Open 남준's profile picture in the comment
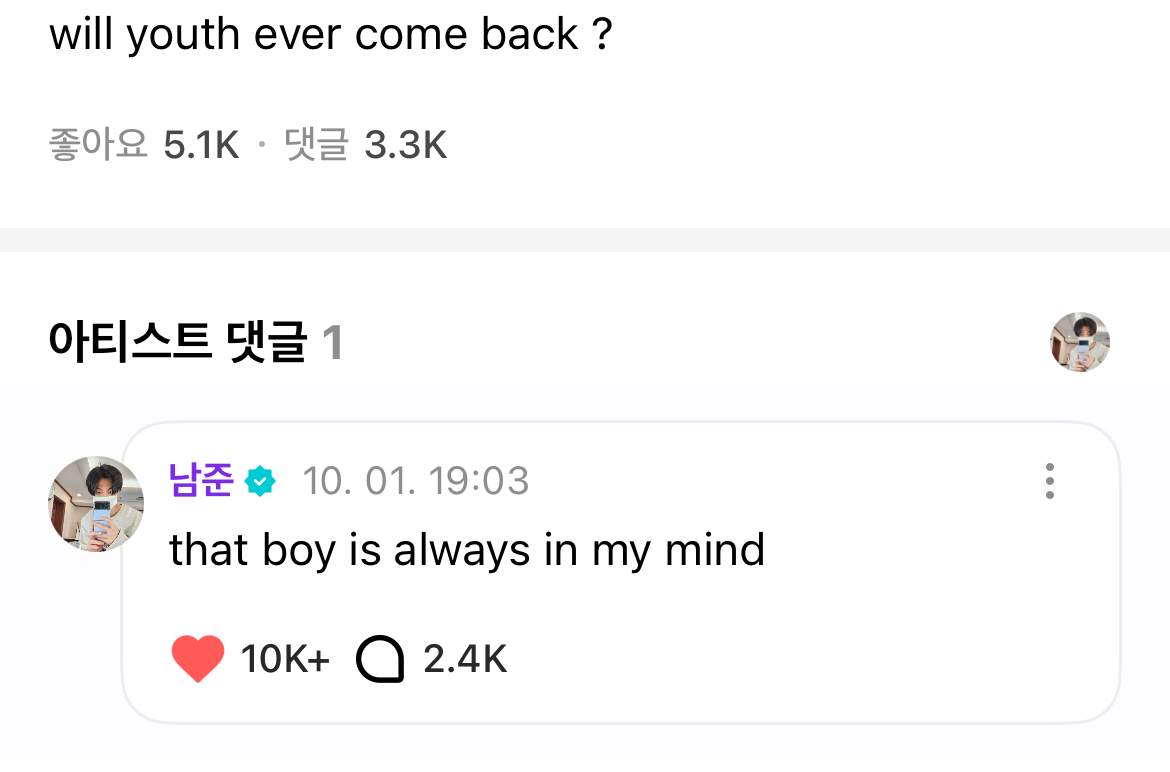 tap(96, 505)
